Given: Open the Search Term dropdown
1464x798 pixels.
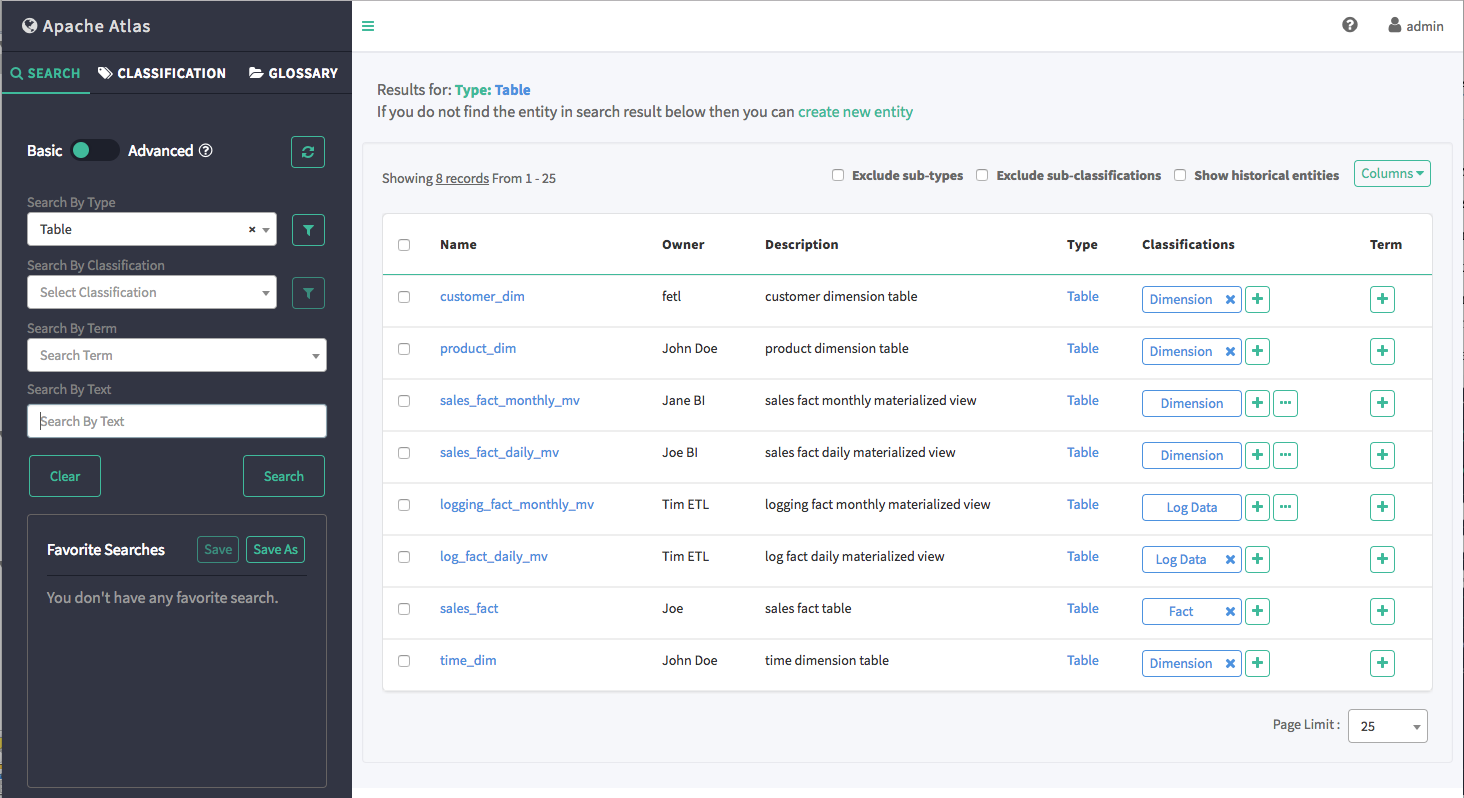Looking at the screenshot, I should click(177, 355).
